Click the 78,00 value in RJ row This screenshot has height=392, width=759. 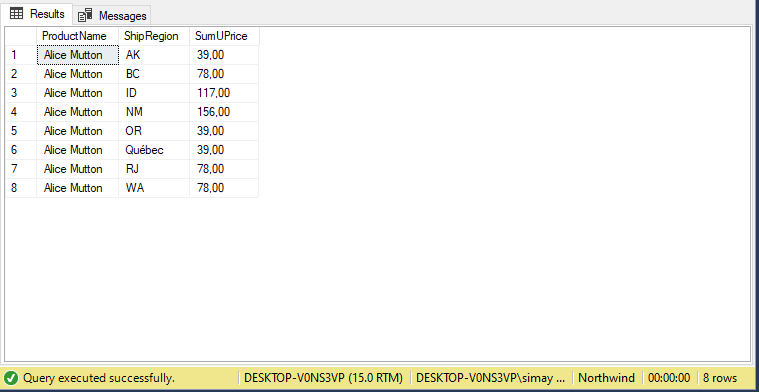[x=224, y=169]
